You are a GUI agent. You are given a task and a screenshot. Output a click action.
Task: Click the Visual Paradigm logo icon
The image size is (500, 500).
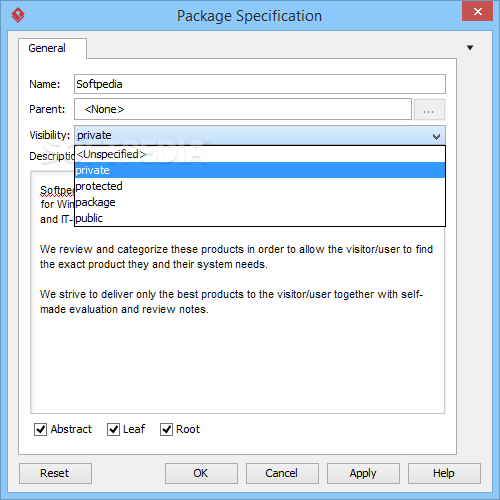click(18, 15)
